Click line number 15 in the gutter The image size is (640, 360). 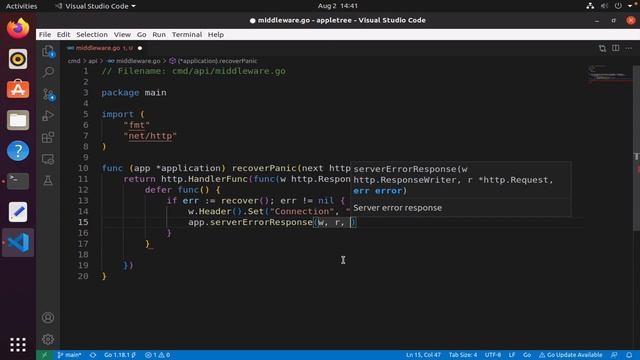(x=83, y=222)
